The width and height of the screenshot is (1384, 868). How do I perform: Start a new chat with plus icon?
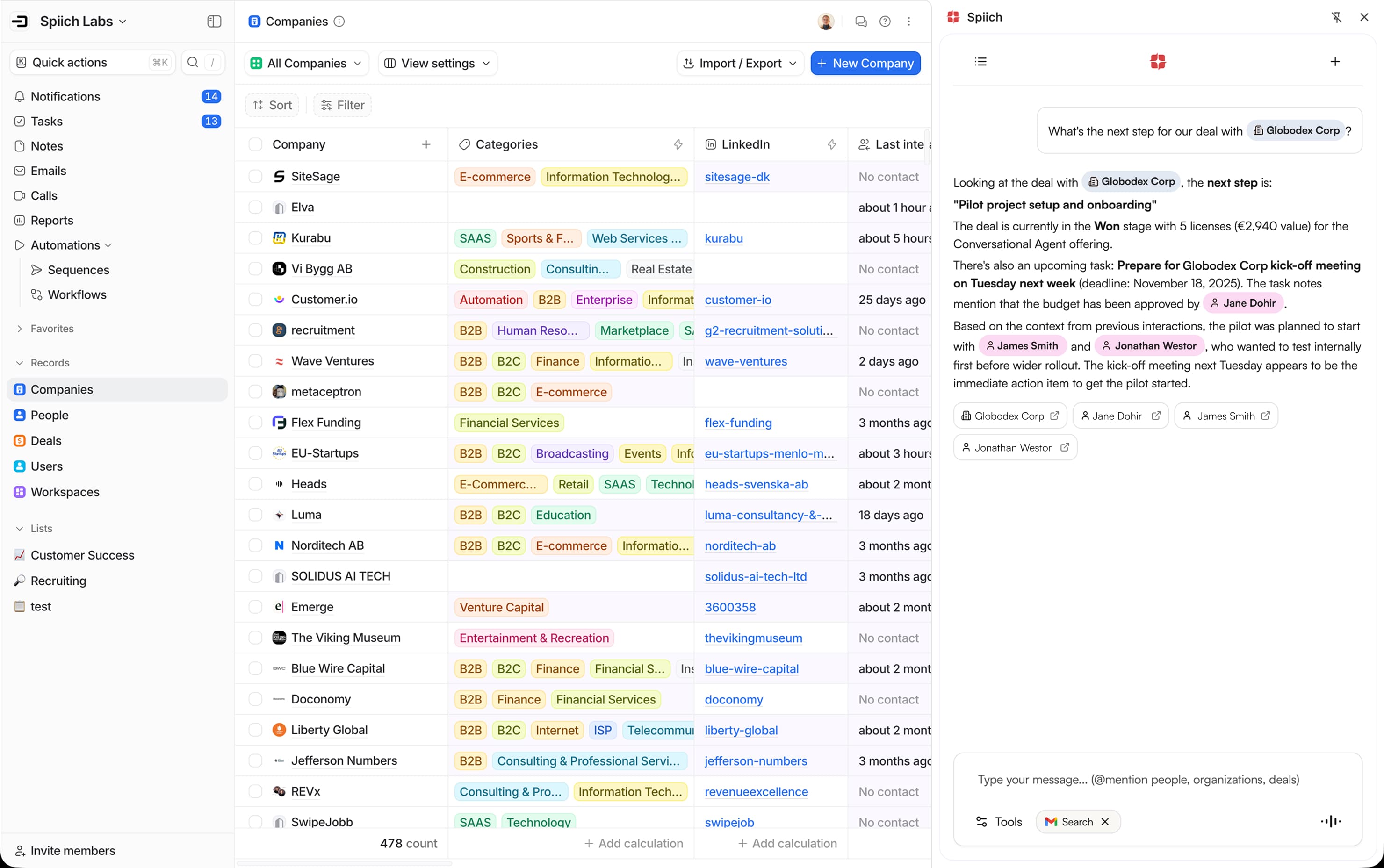coord(1334,61)
